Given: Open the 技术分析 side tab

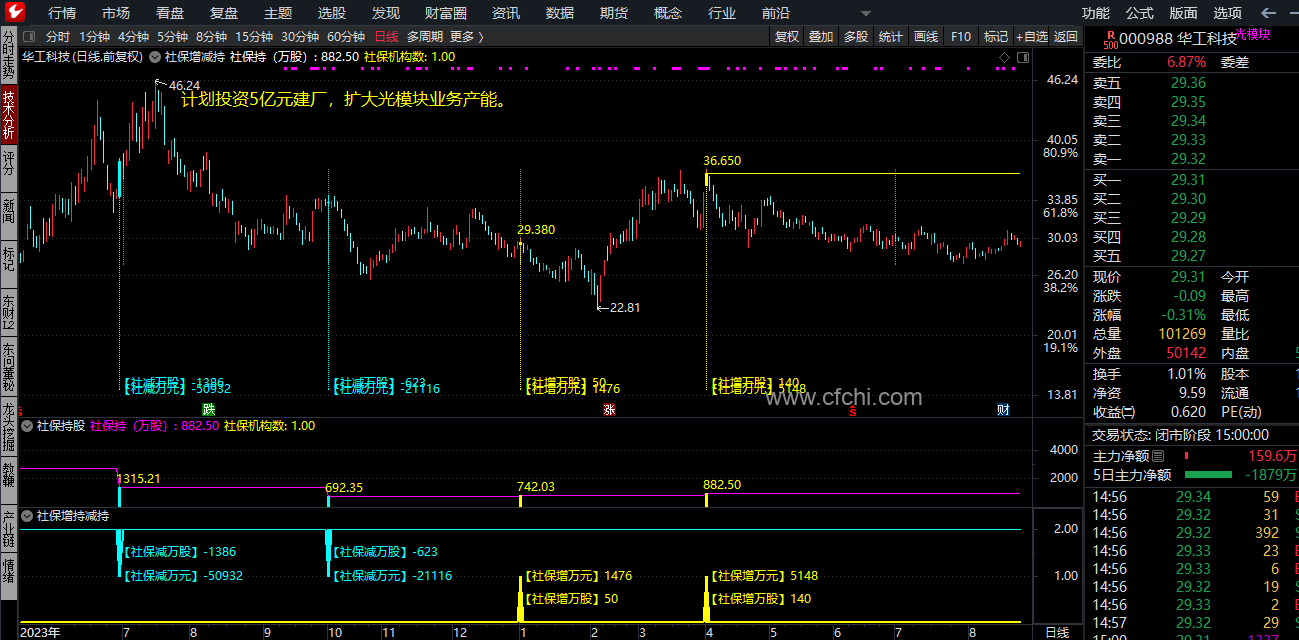Looking at the screenshot, I should 9,114.
